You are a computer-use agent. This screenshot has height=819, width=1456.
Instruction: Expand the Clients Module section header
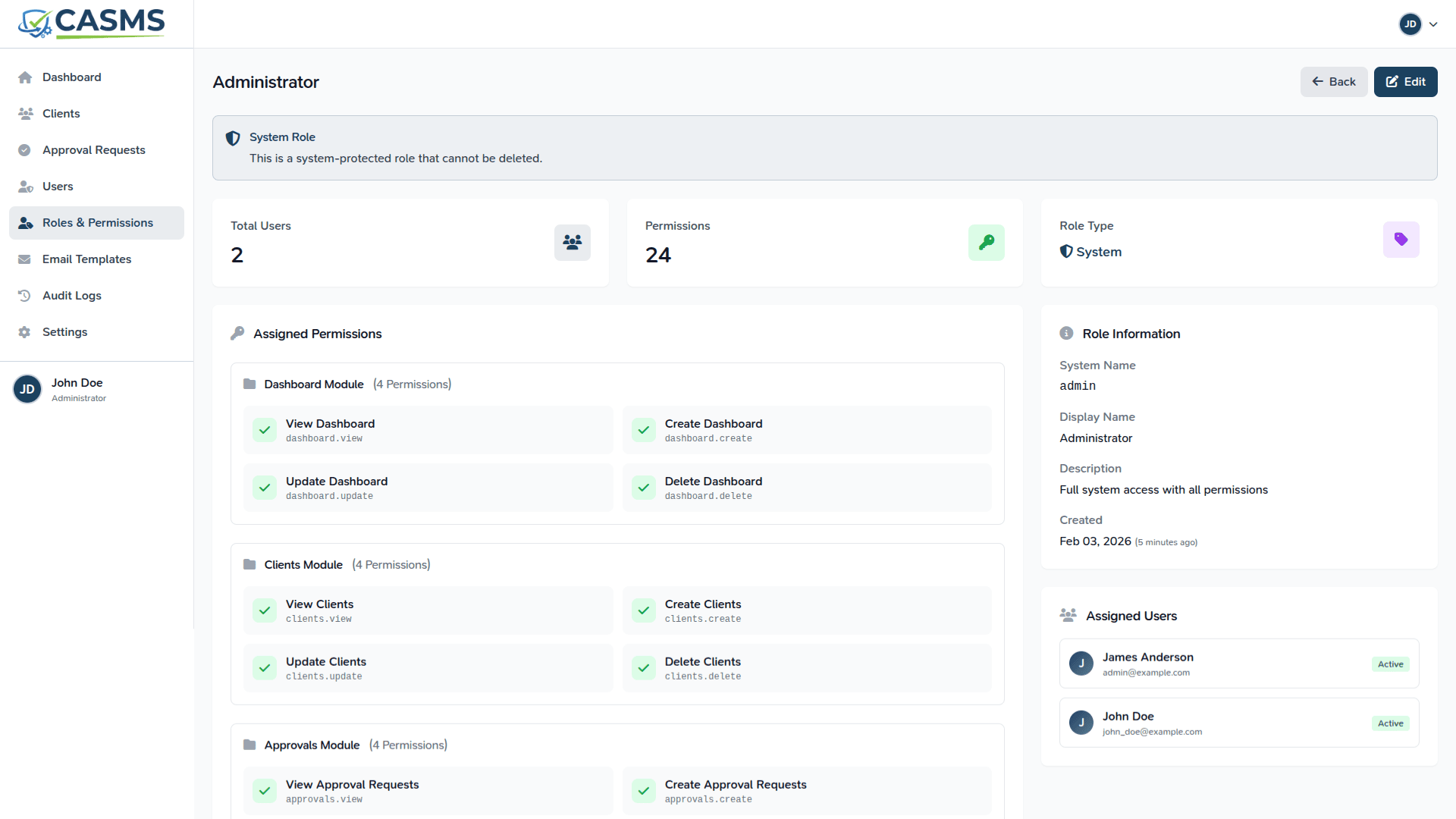[x=303, y=565]
